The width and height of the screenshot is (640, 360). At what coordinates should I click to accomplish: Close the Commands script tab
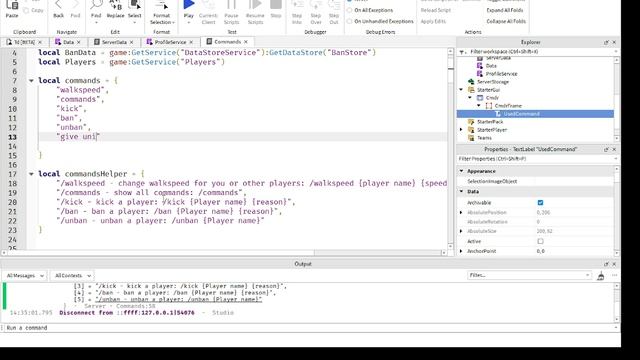(x=246, y=42)
